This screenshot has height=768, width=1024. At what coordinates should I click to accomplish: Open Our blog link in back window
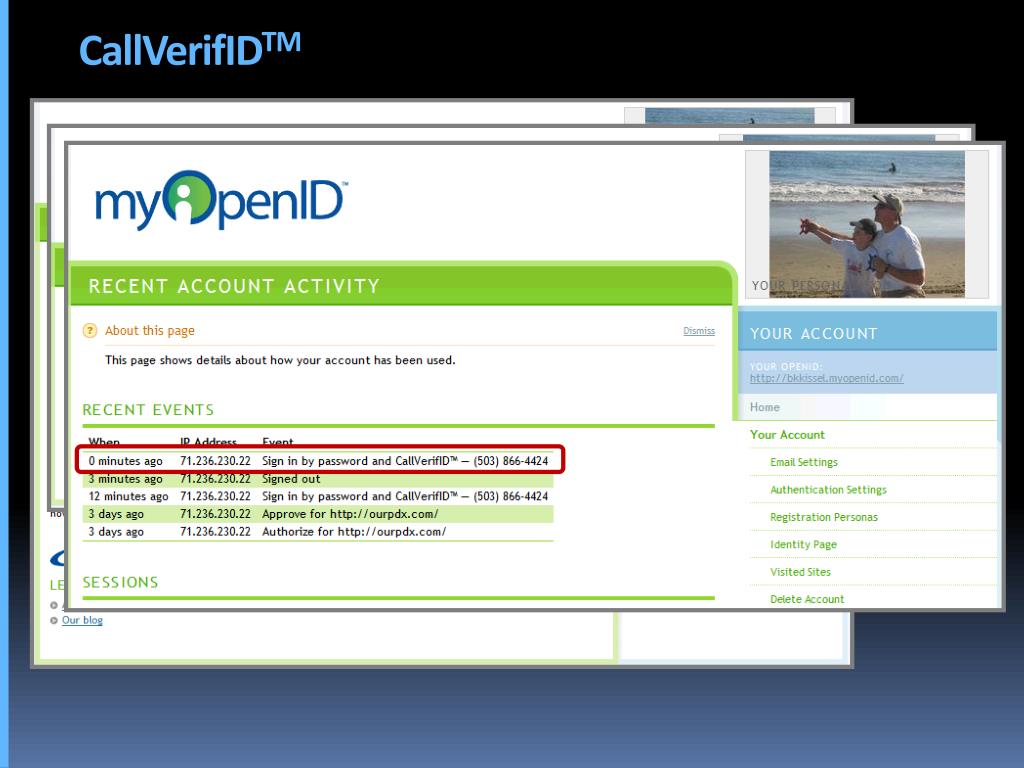click(82, 620)
